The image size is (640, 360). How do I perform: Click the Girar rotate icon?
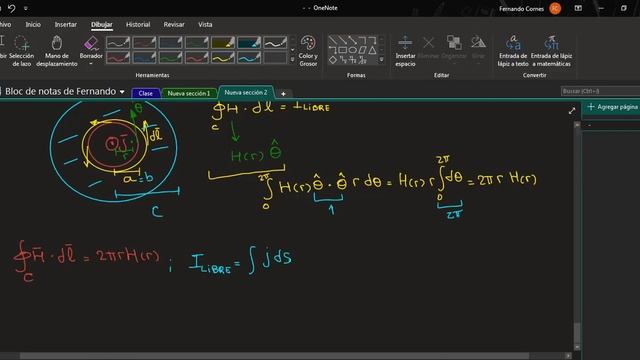coord(478,42)
